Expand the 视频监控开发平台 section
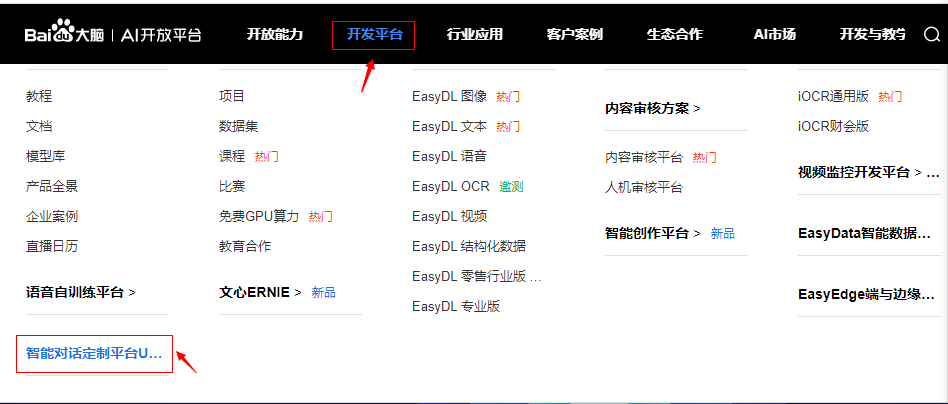The width and height of the screenshot is (948, 404). (869, 172)
